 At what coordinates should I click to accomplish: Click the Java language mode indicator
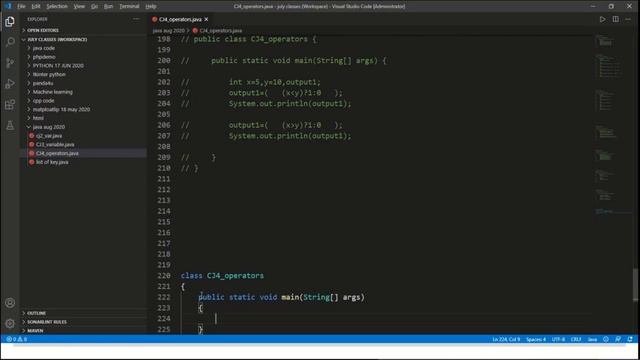pyautogui.click(x=592, y=339)
